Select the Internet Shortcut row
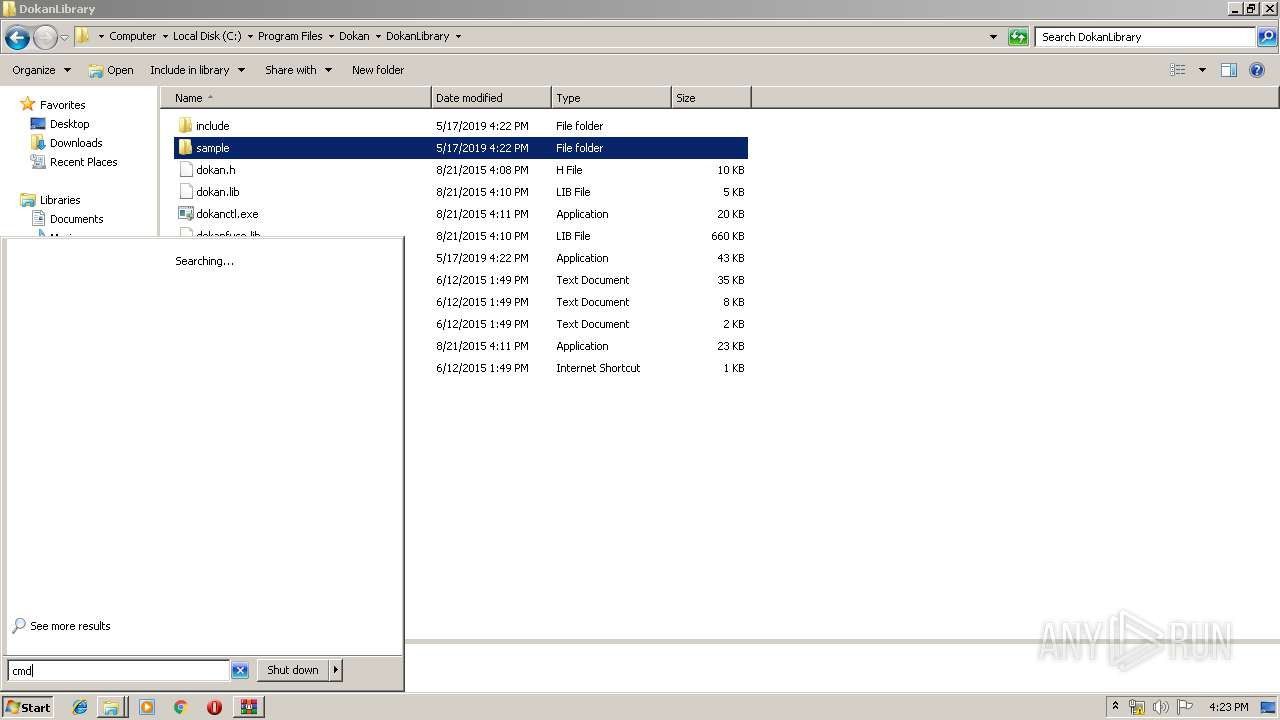The image size is (1280, 720). [x=576, y=368]
